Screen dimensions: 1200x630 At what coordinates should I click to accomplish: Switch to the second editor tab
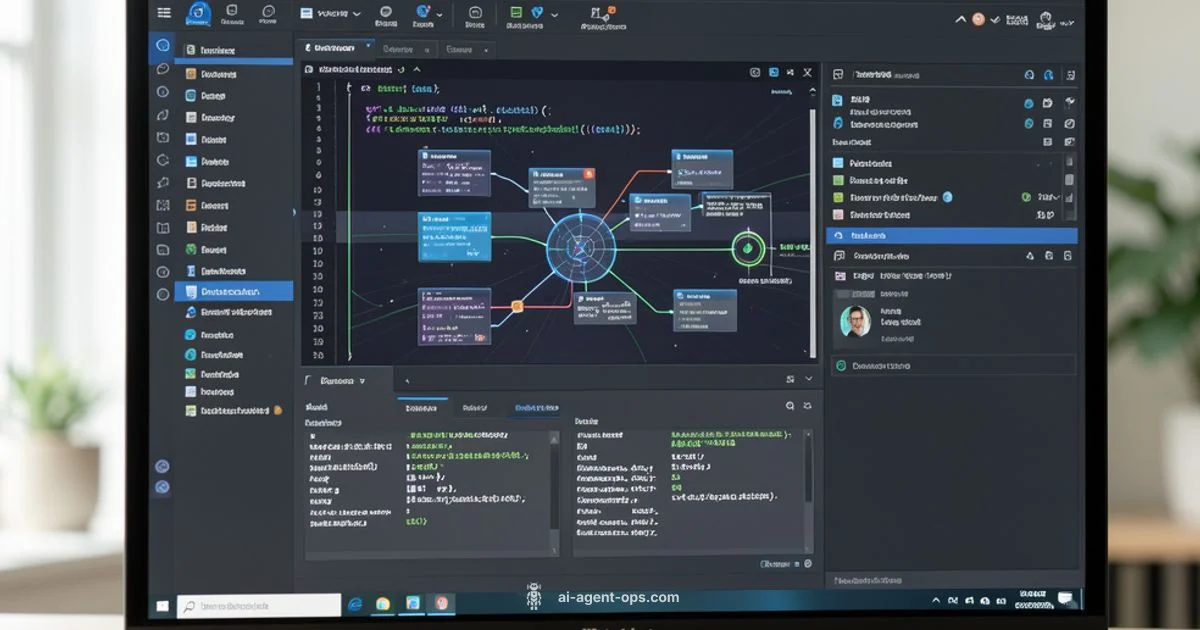tap(405, 48)
